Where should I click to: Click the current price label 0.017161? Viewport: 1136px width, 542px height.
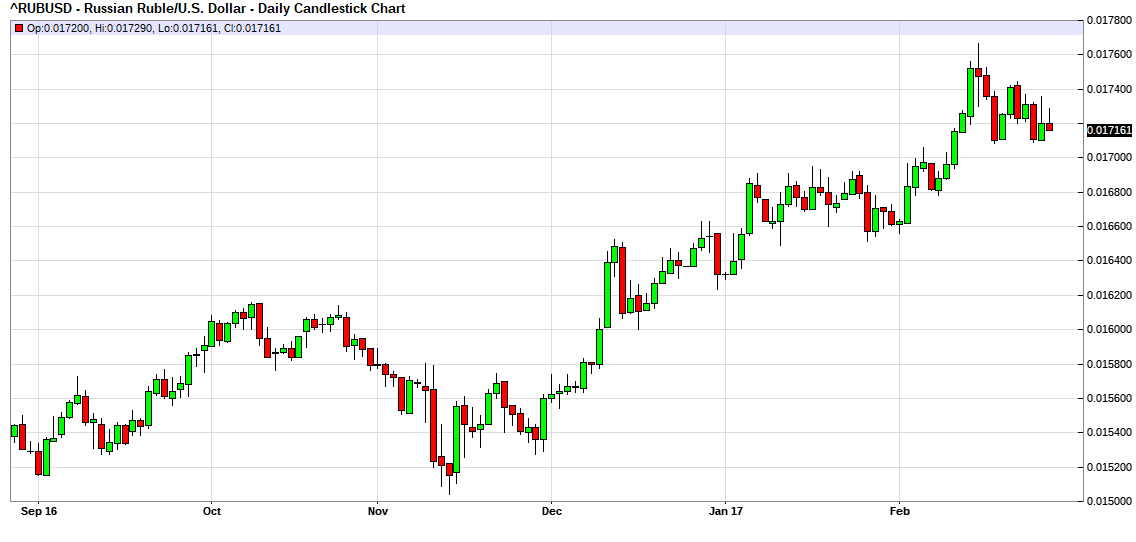point(1110,130)
